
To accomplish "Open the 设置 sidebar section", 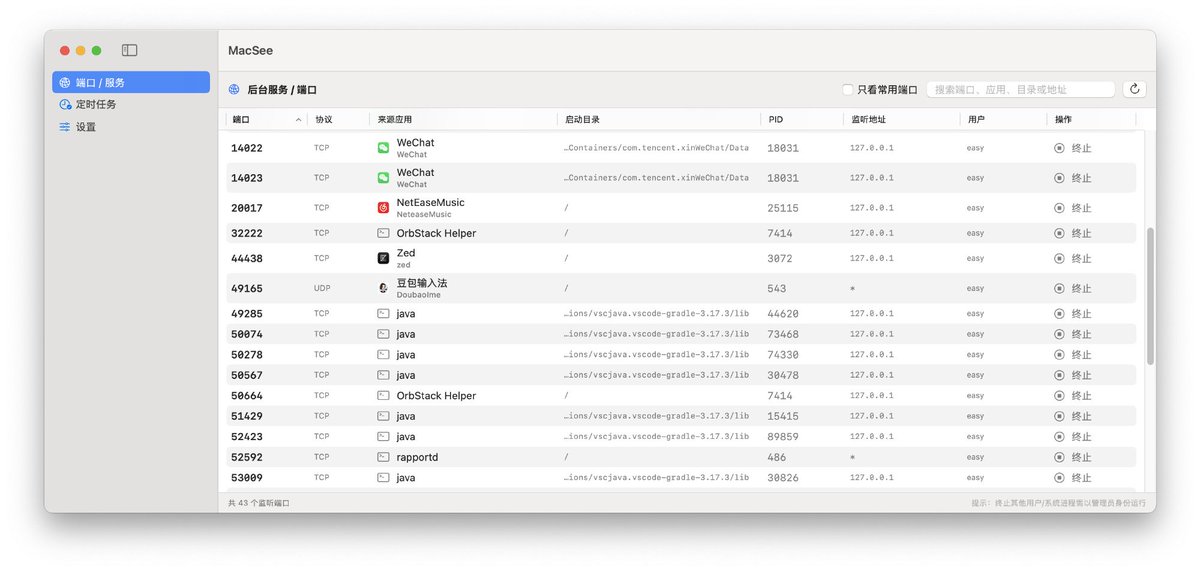I will (x=131, y=127).
